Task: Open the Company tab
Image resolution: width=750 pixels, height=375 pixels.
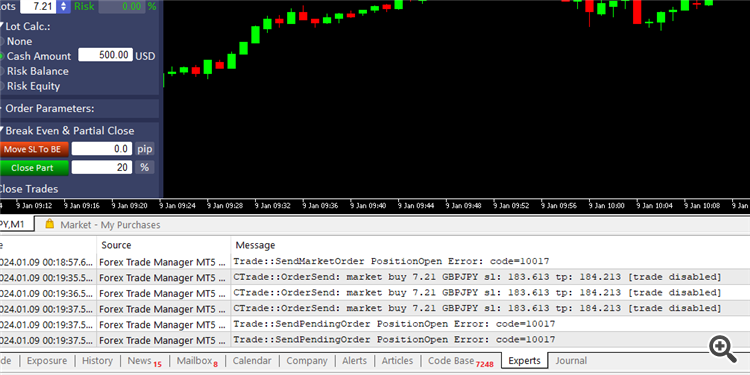Action: pos(307,361)
